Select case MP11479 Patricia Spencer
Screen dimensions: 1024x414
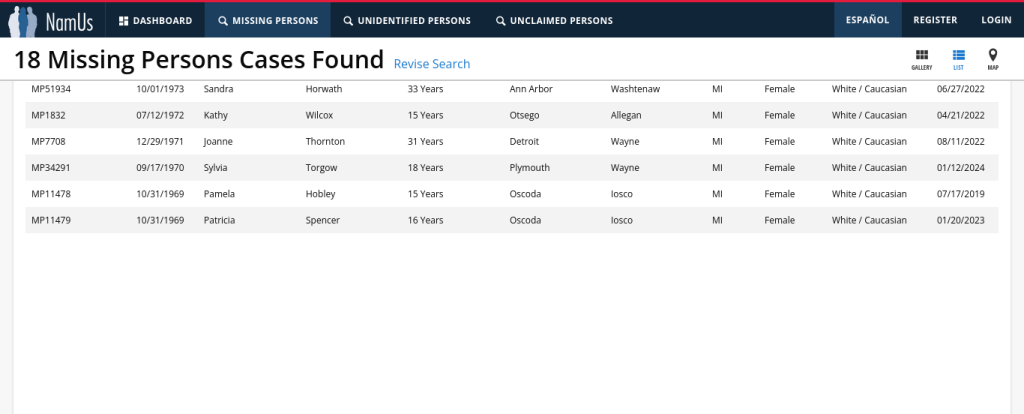click(x=50, y=220)
